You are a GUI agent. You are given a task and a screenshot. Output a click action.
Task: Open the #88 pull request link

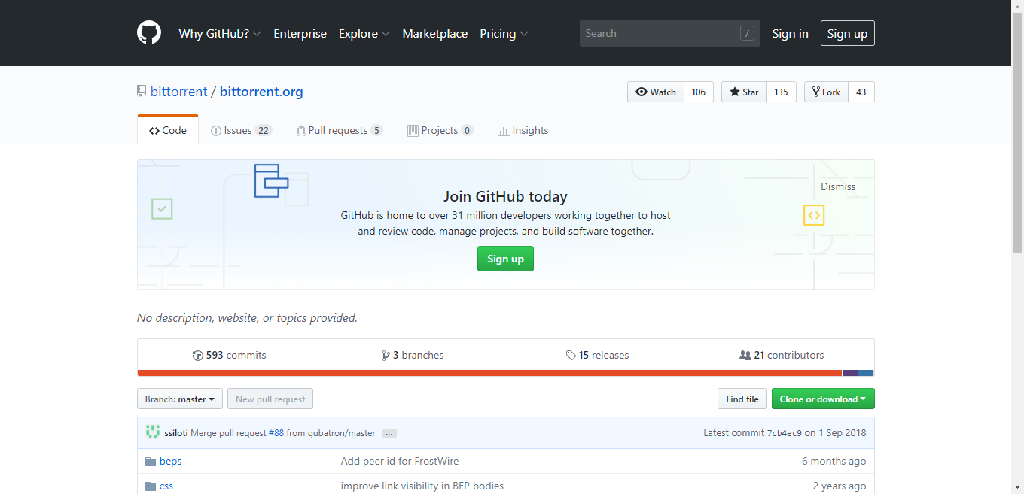(276, 433)
